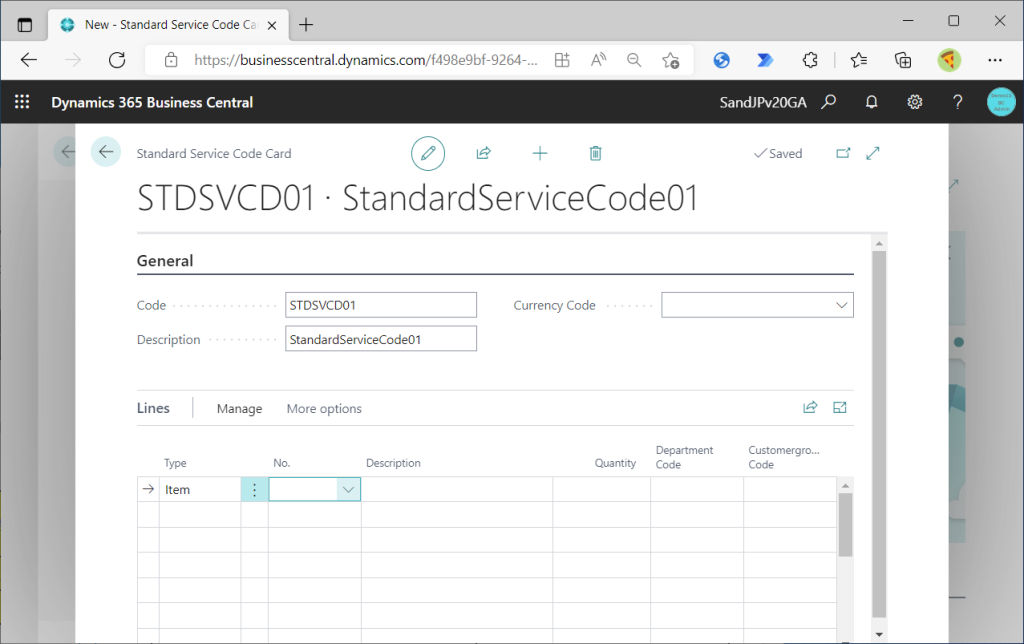This screenshot has height=644, width=1024.
Task: Open browser collections icon
Action: (903, 60)
